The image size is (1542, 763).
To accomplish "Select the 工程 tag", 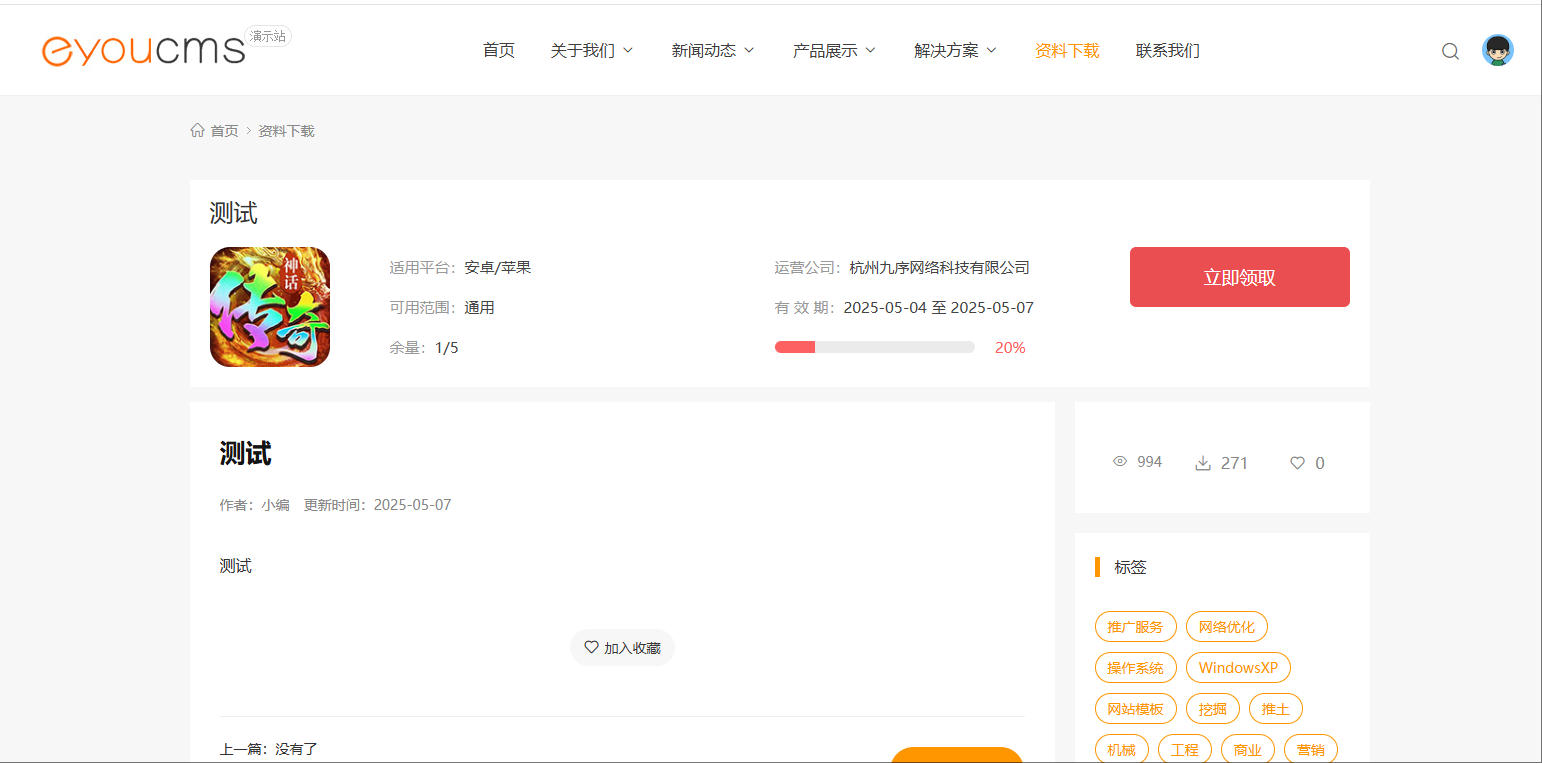I will point(1184,749).
